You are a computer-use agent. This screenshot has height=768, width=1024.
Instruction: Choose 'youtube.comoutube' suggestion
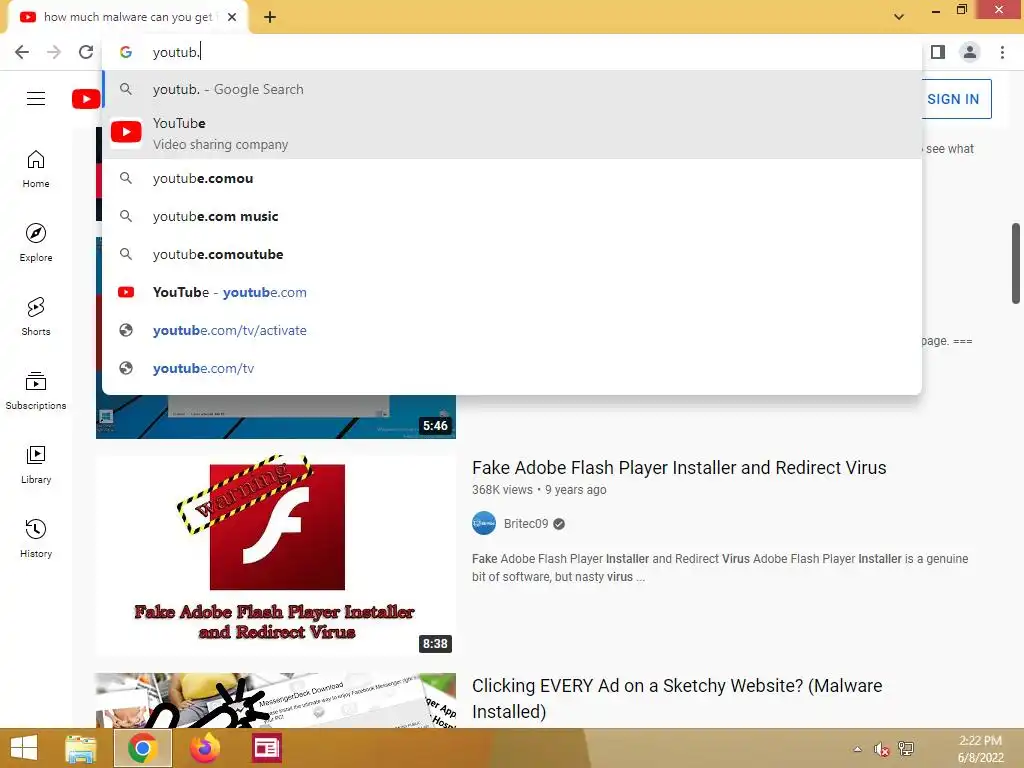[x=512, y=254]
